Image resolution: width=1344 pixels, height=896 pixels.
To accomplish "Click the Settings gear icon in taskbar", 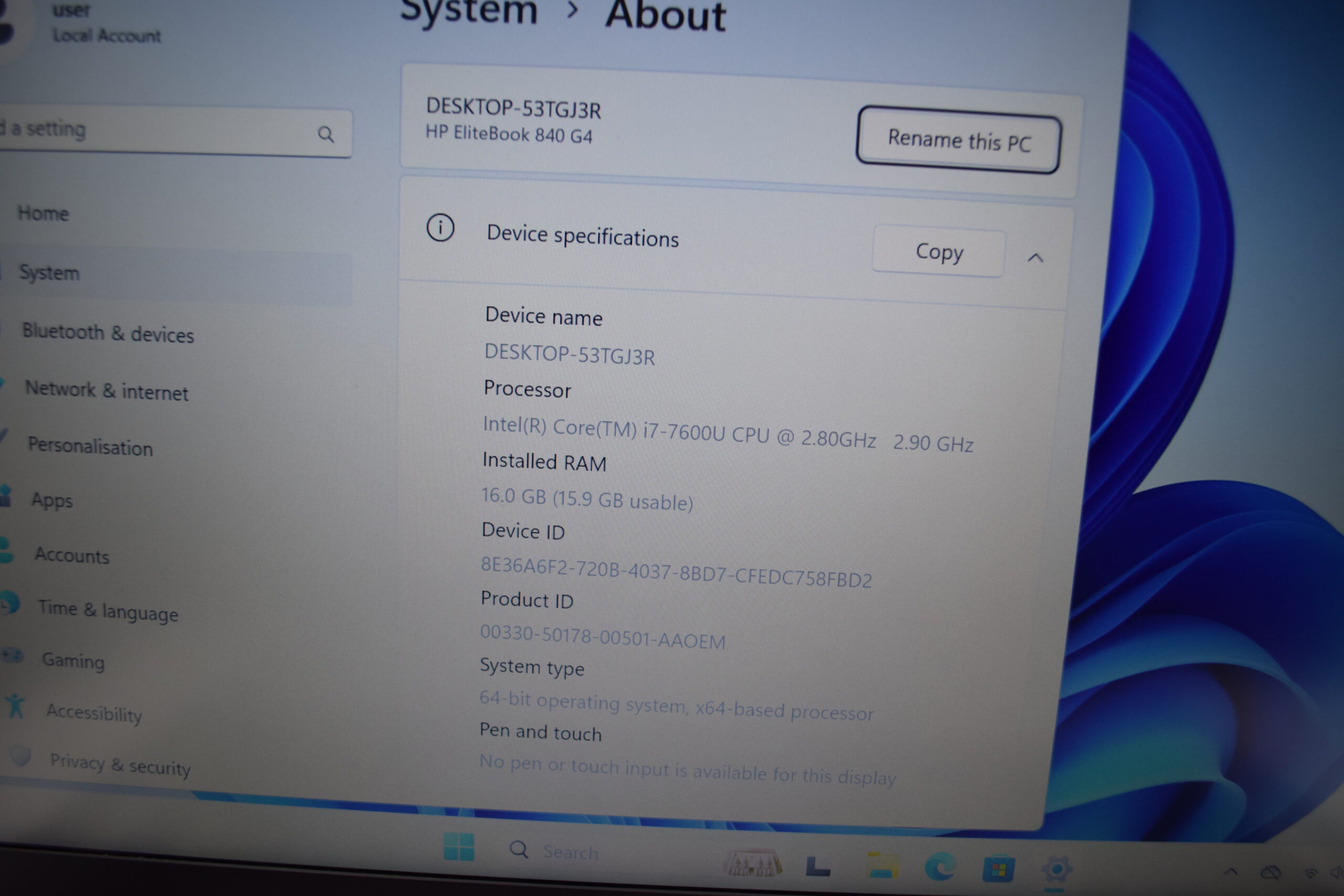I will [x=1057, y=870].
